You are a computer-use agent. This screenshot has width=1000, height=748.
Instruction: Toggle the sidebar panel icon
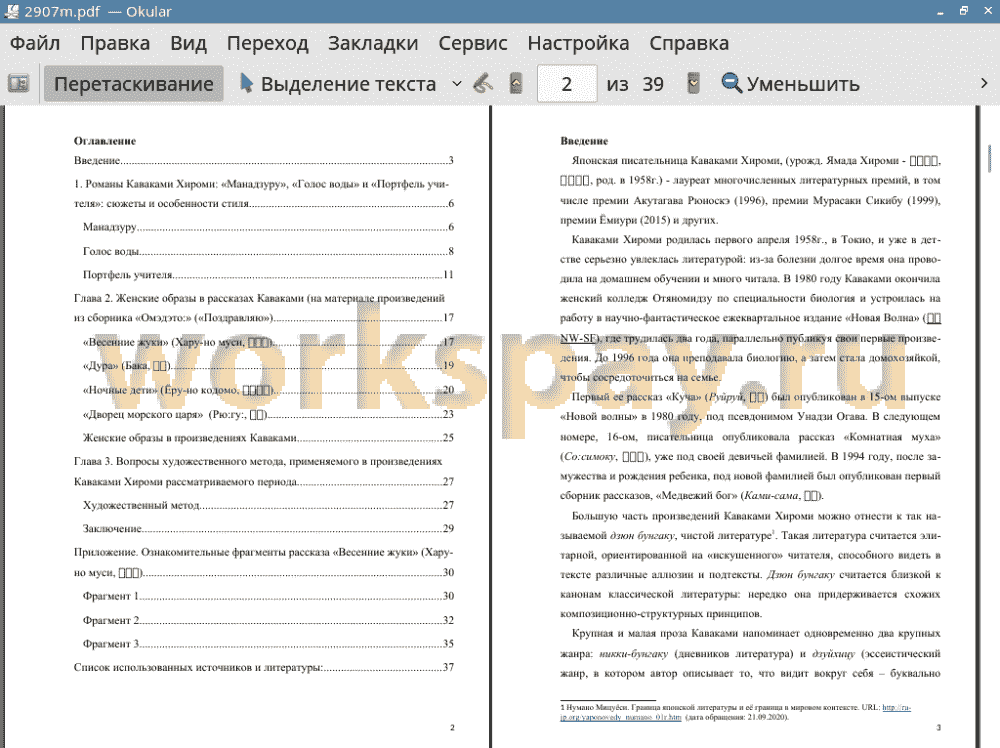(x=18, y=84)
